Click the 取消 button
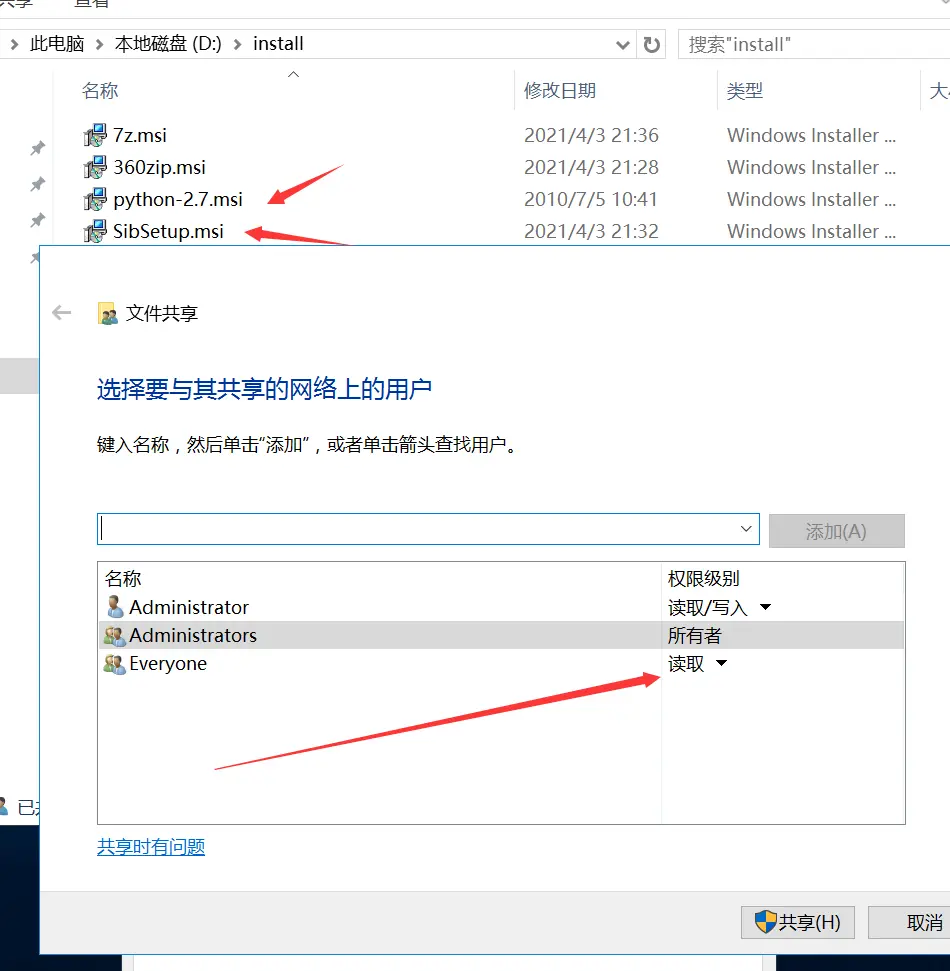This screenshot has width=950, height=971. pyautogui.click(x=910, y=923)
